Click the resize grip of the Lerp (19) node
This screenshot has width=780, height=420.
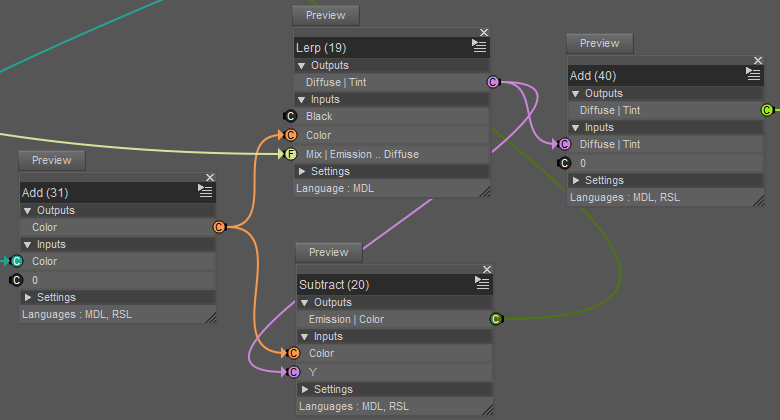[x=485, y=192]
